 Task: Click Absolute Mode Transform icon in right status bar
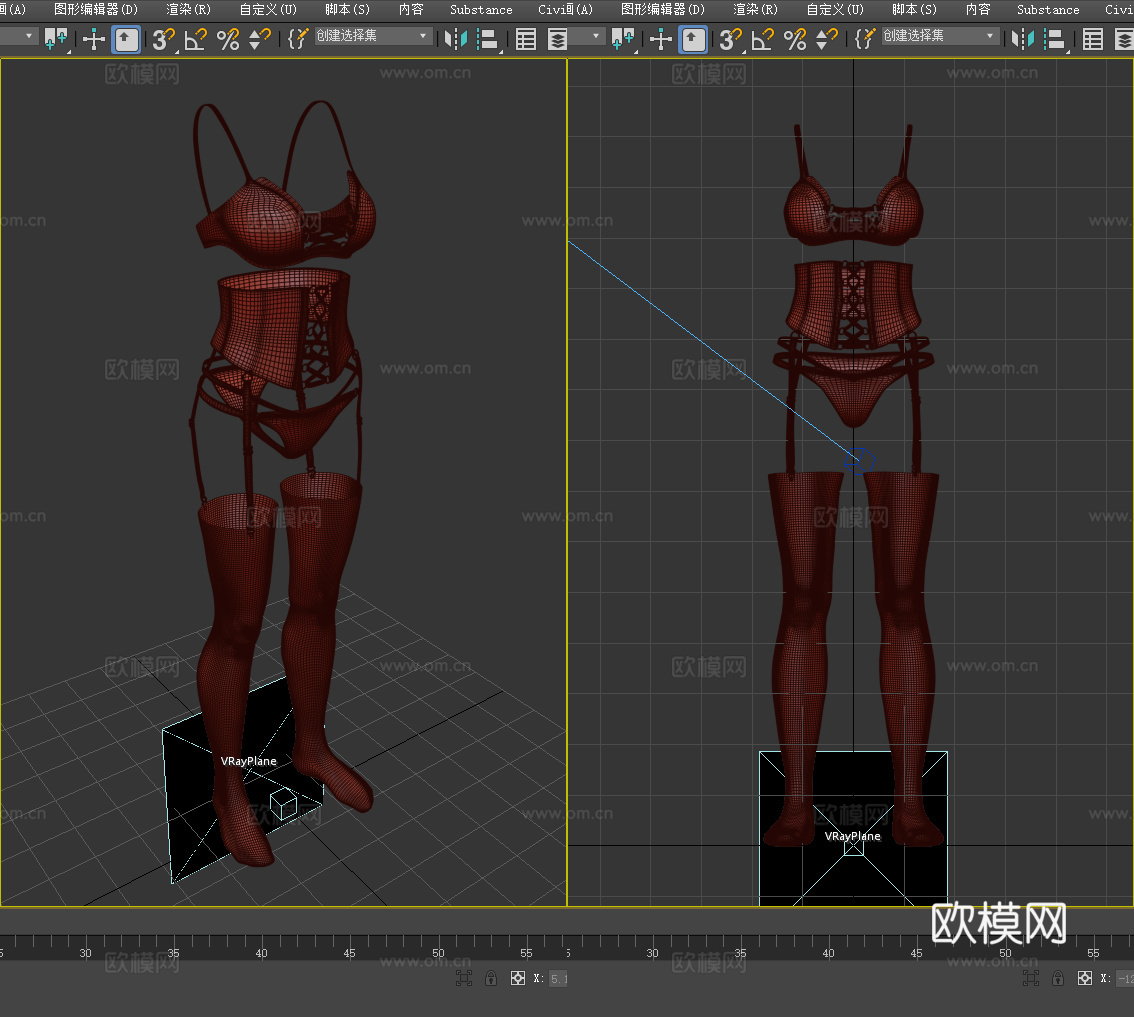pos(1085,978)
